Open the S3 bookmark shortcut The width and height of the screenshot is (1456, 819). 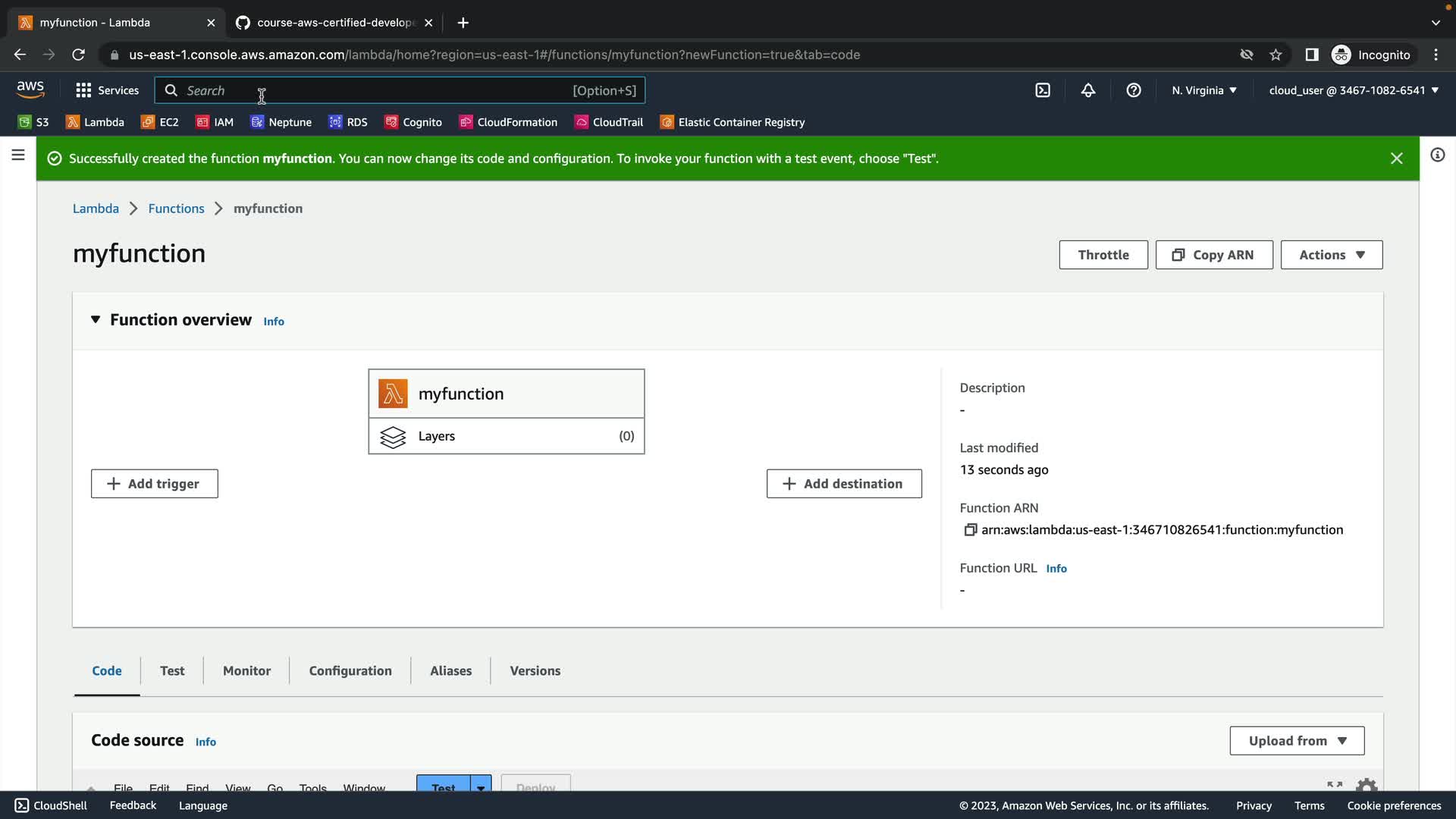point(33,122)
